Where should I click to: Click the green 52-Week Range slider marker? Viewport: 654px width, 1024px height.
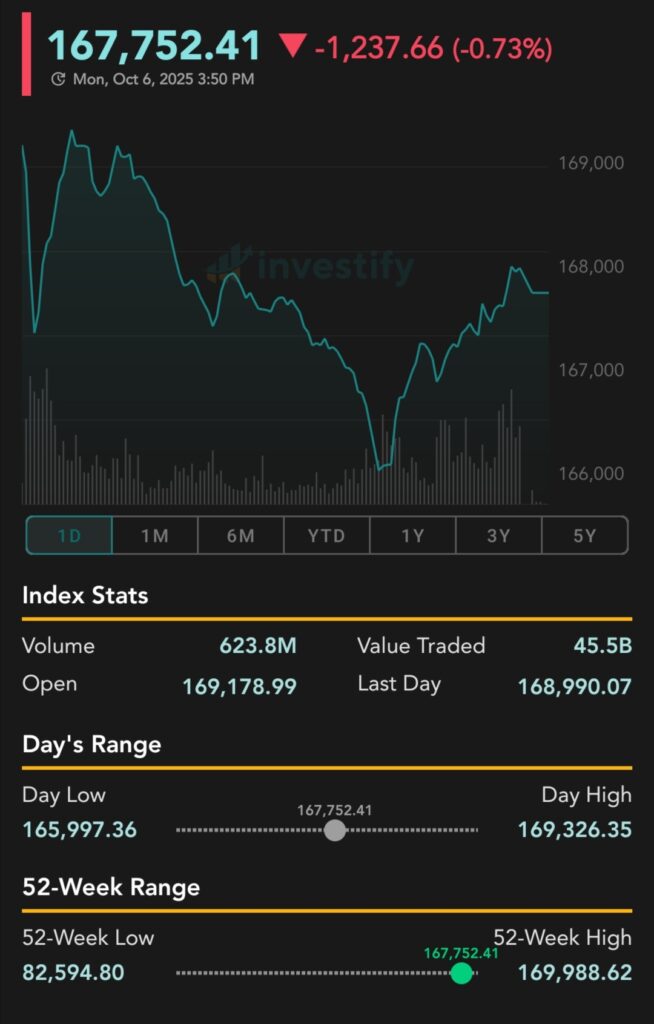coord(461,973)
